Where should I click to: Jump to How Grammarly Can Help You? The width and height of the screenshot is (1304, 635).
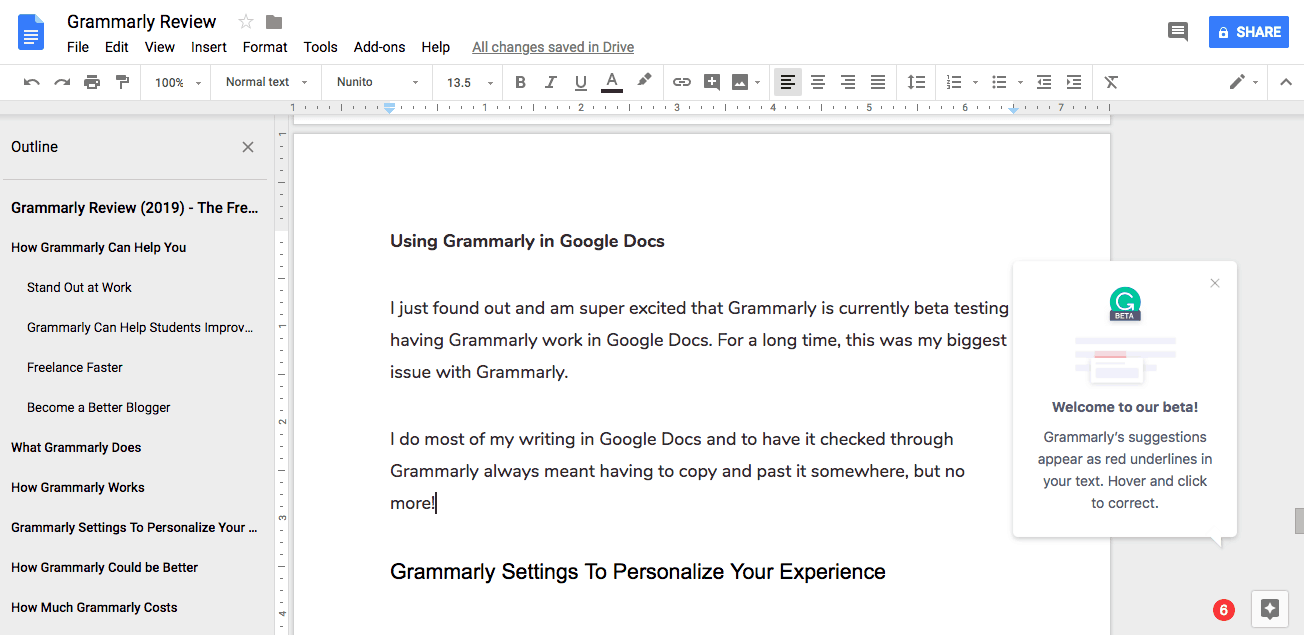point(99,247)
